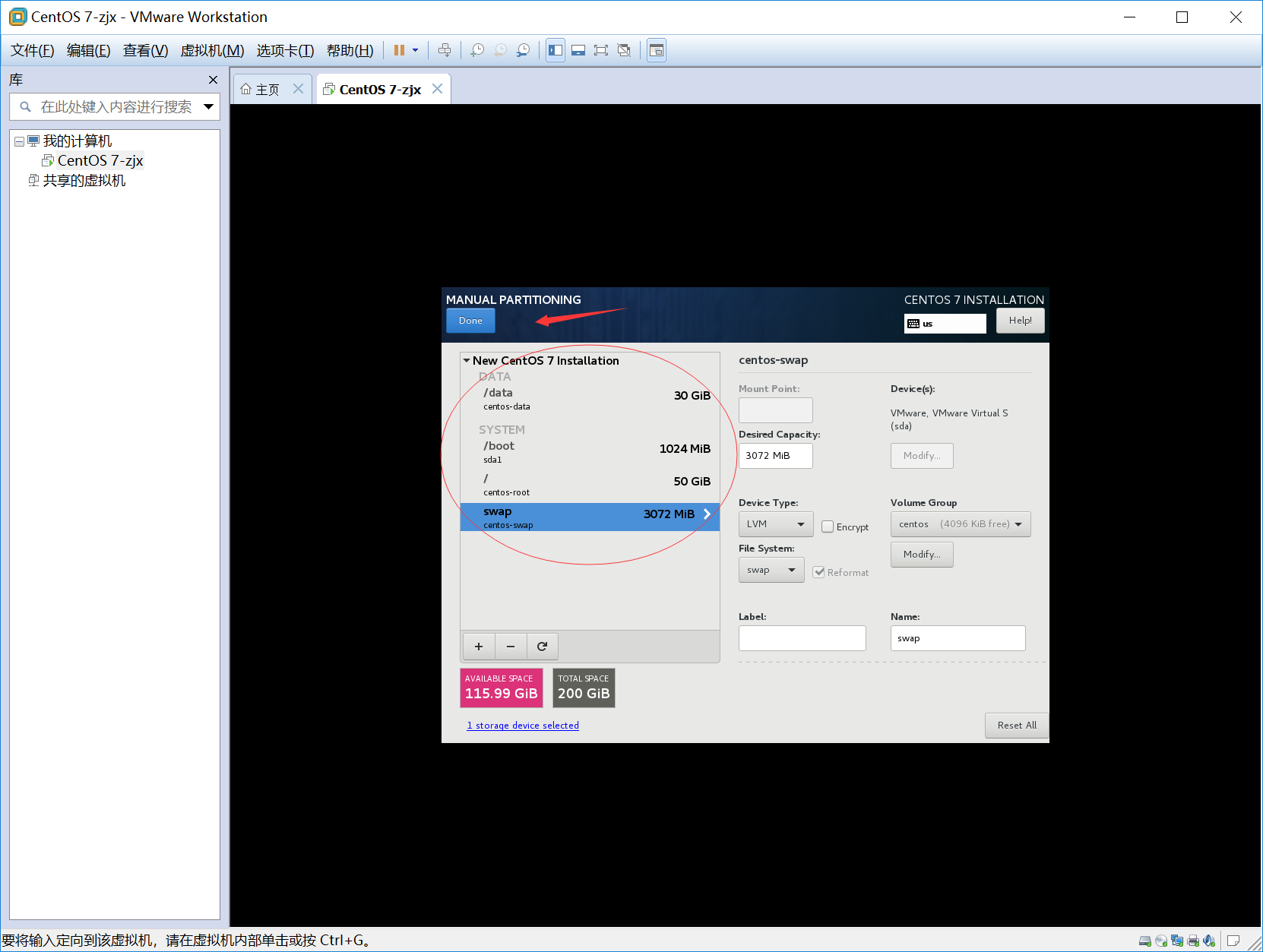Click the Desired Capacity field
The image size is (1263, 952).
775,456
